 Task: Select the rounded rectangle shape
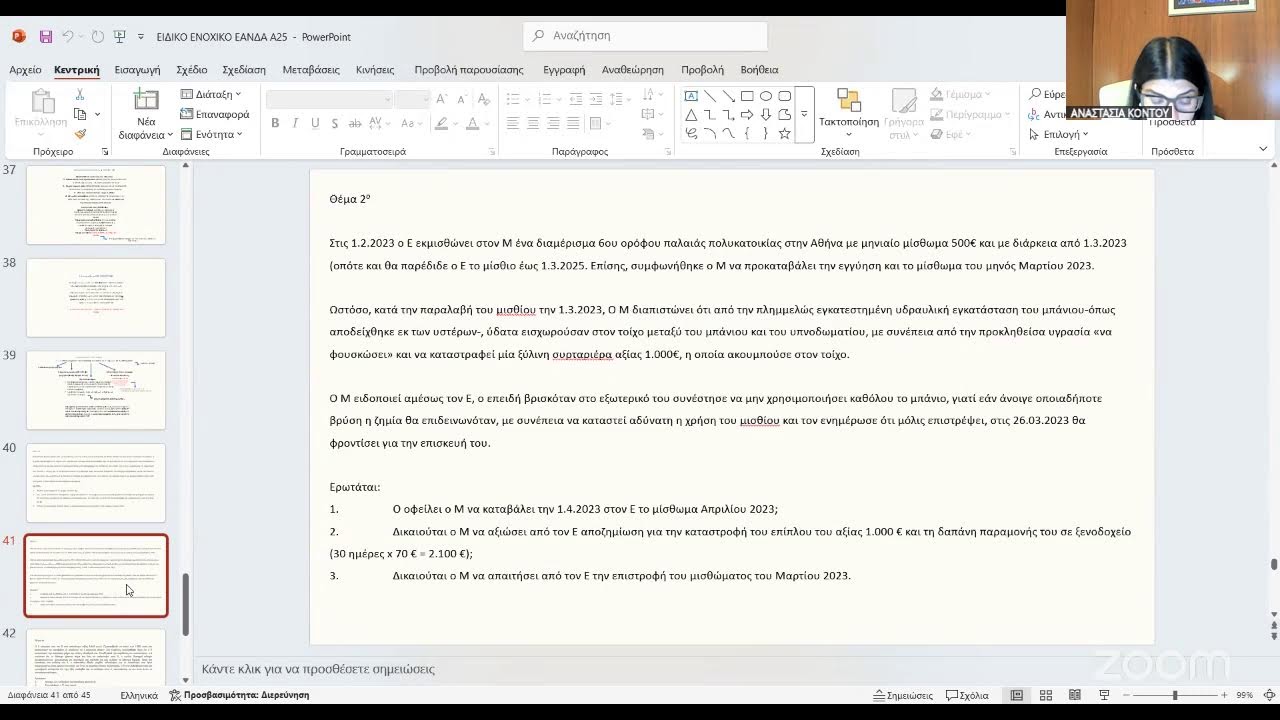click(x=784, y=96)
